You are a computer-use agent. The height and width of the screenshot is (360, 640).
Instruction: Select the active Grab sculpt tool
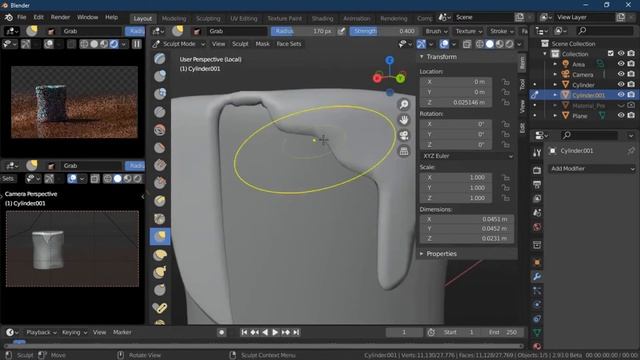tap(160, 237)
